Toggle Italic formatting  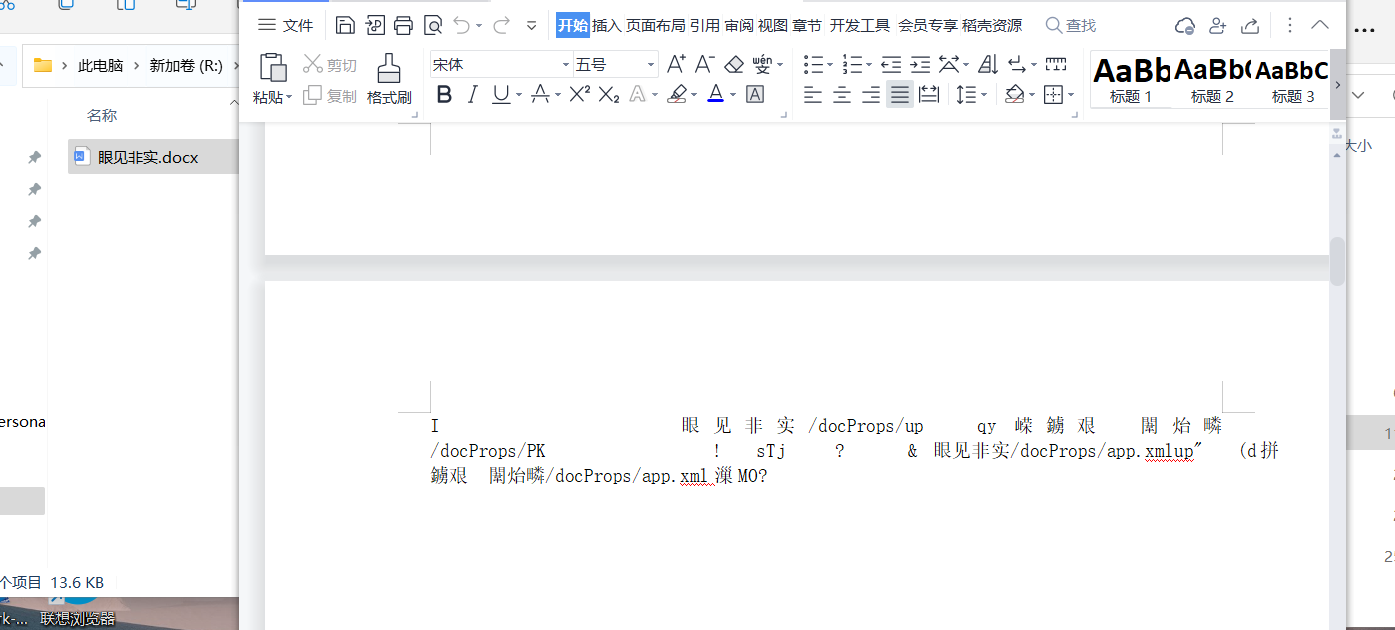[473, 94]
